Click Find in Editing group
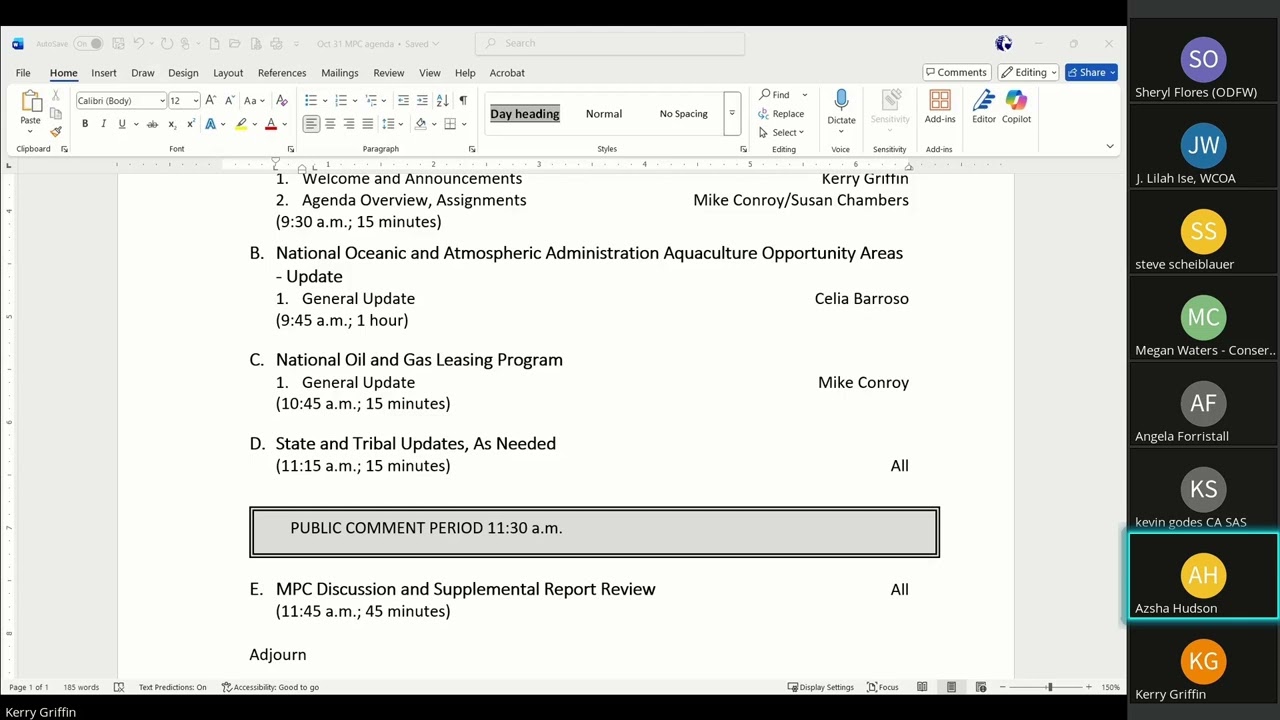Image resolution: width=1280 pixels, height=720 pixels. click(x=775, y=95)
